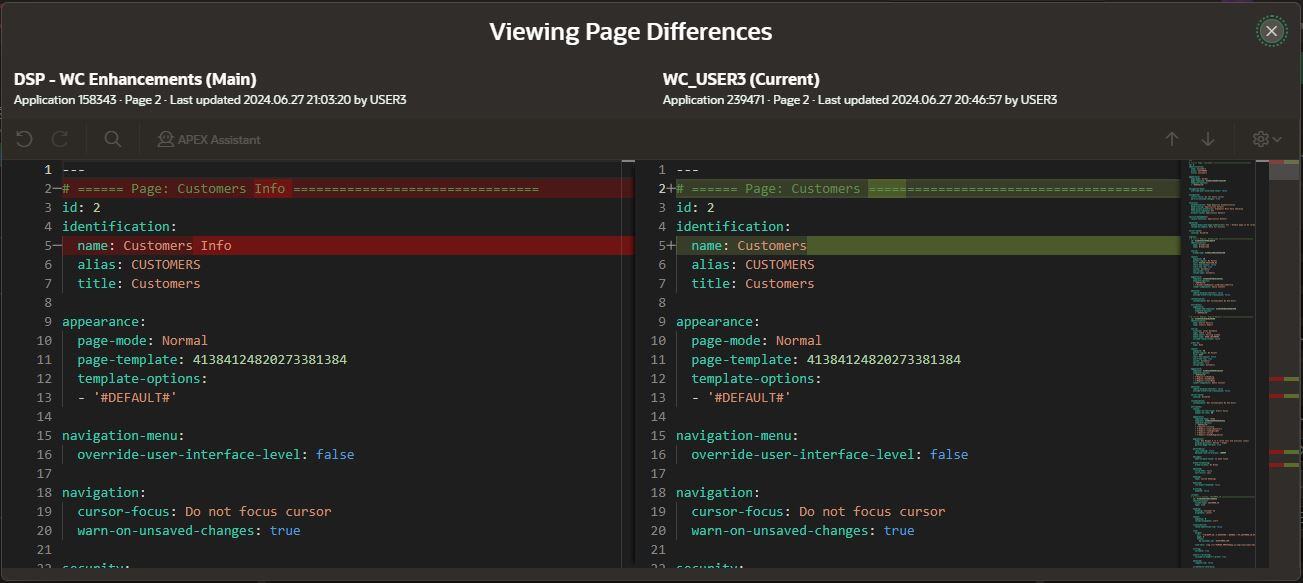
Task: Click 'navigation:' in the right pane
Action: [718, 492]
